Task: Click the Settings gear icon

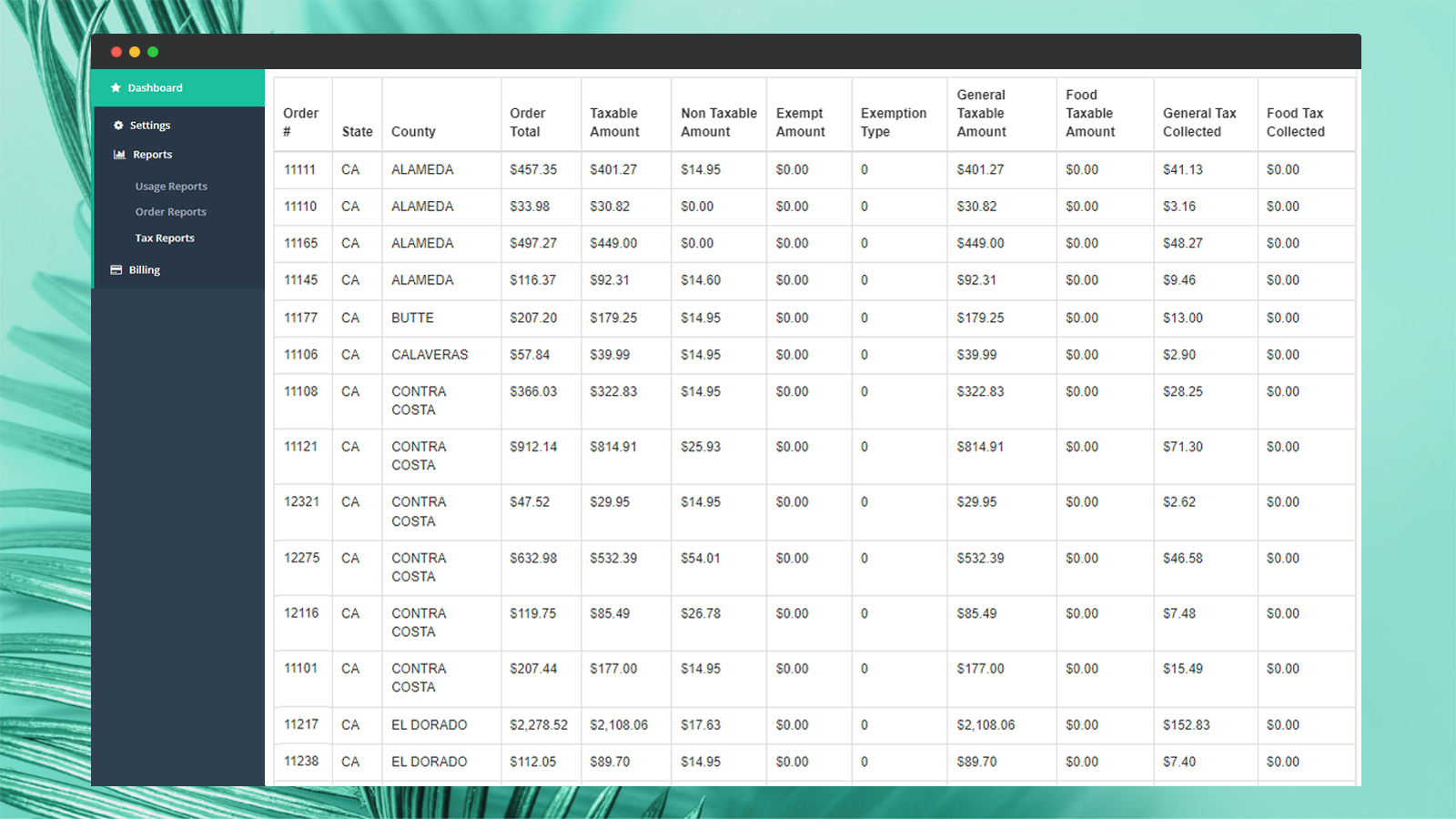Action: click(118, 126)
